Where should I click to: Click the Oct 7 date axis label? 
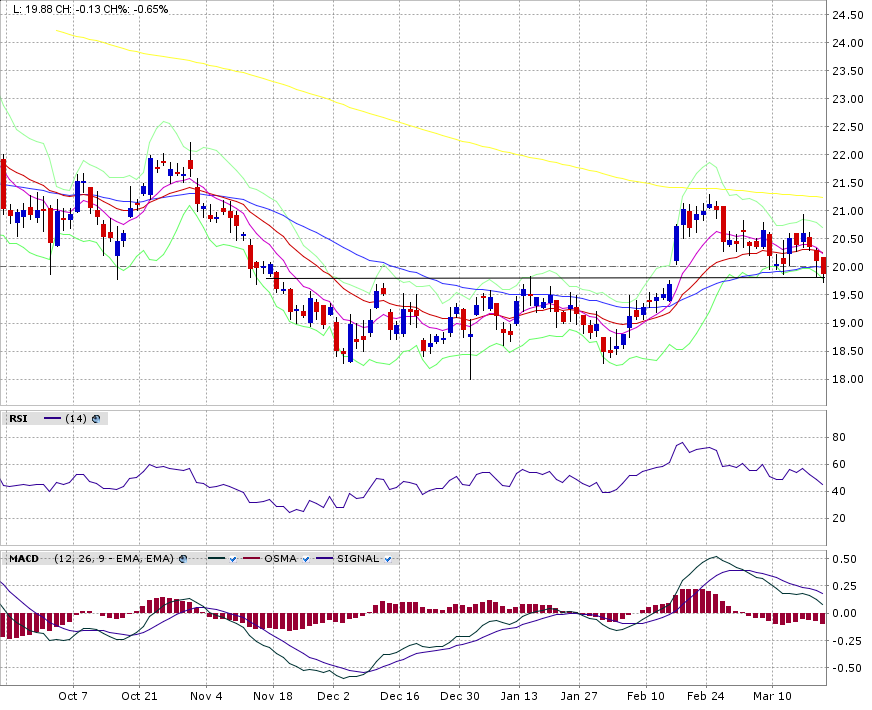coord(73,696)
